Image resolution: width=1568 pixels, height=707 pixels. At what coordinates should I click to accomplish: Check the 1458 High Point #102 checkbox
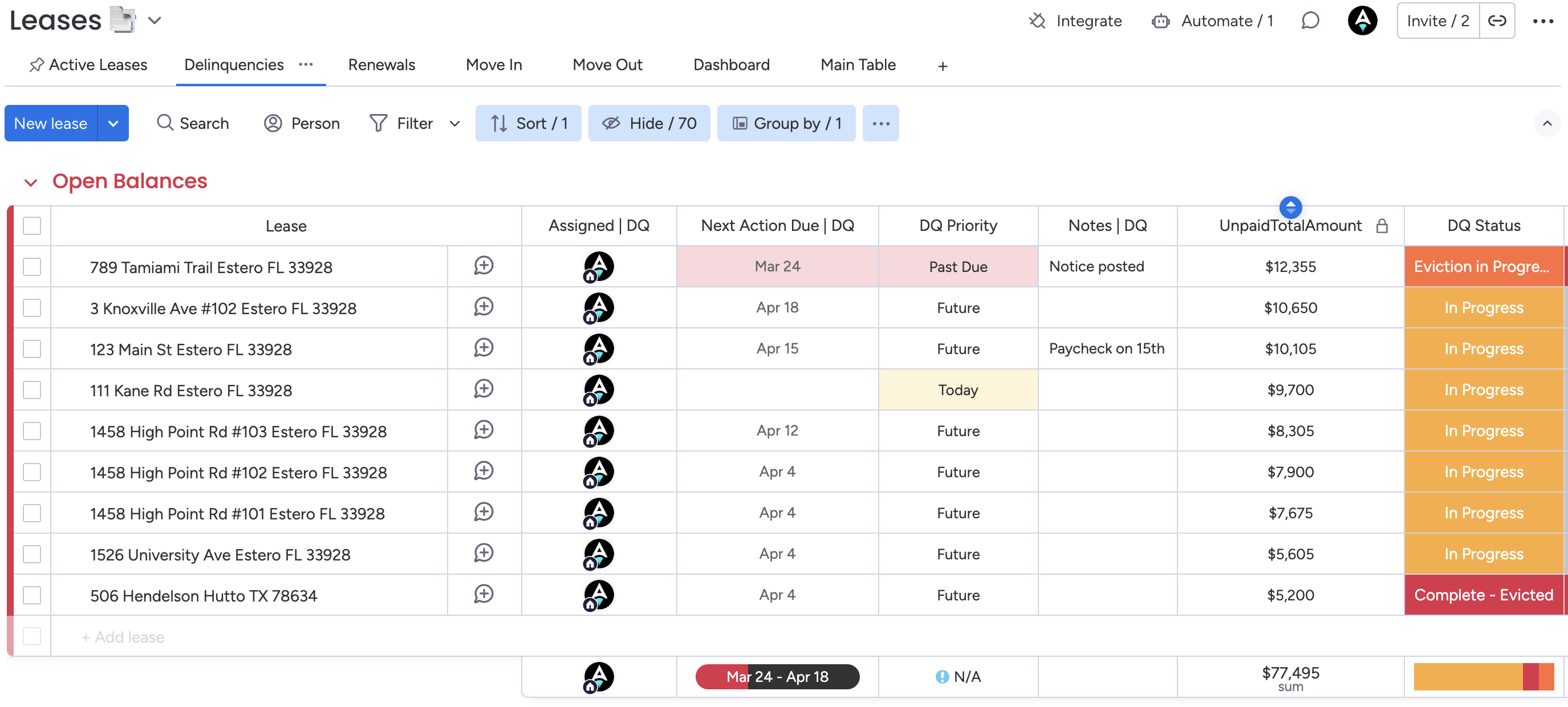click(32, 472)
